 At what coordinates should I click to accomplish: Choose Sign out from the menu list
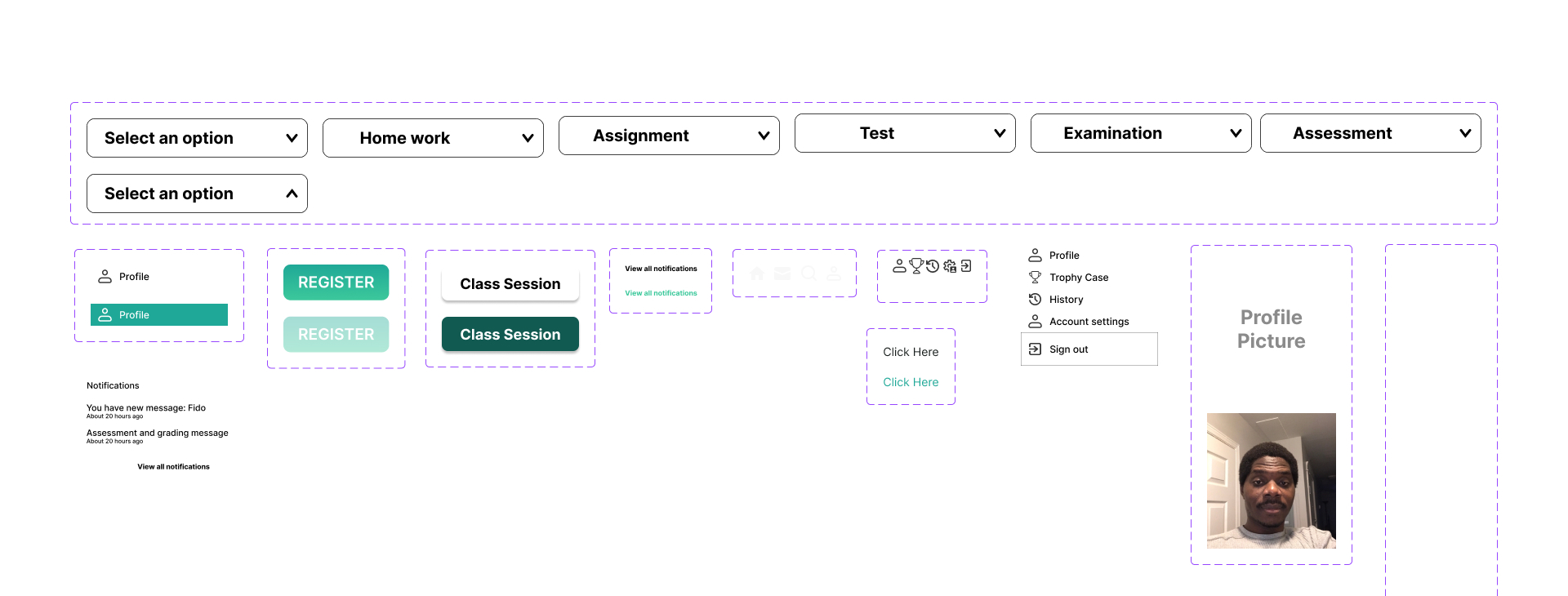pos(1068,349)
